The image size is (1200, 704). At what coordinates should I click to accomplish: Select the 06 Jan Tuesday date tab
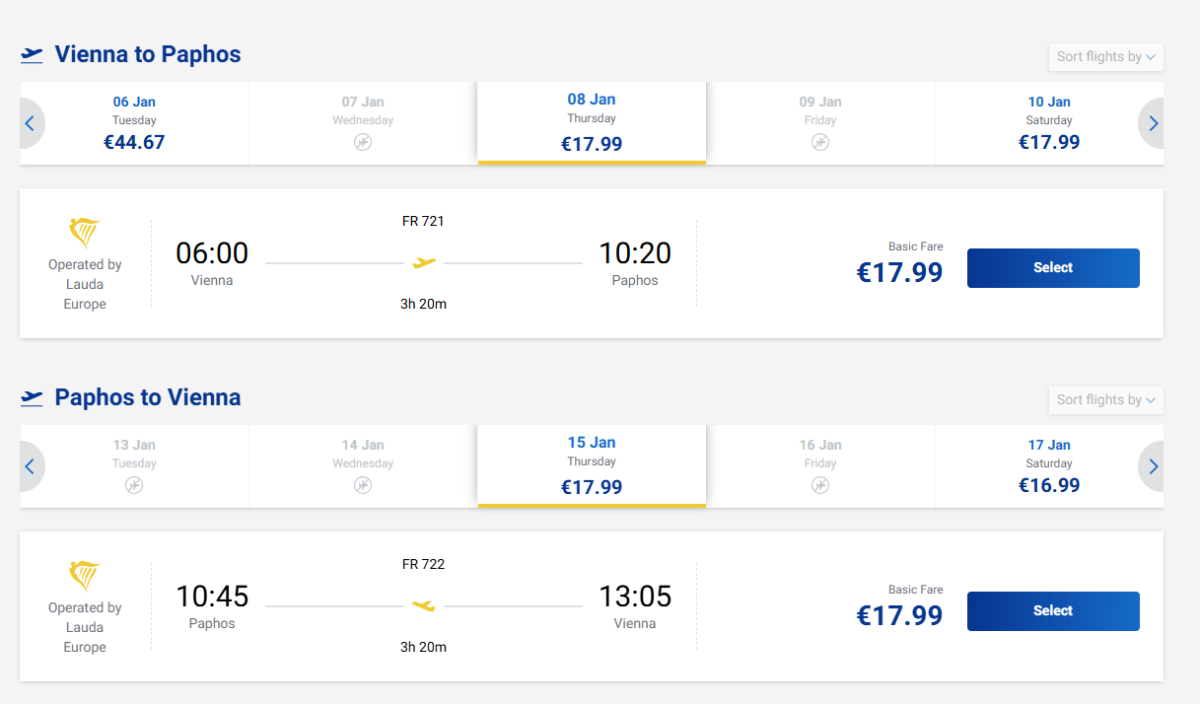point(134,123)
